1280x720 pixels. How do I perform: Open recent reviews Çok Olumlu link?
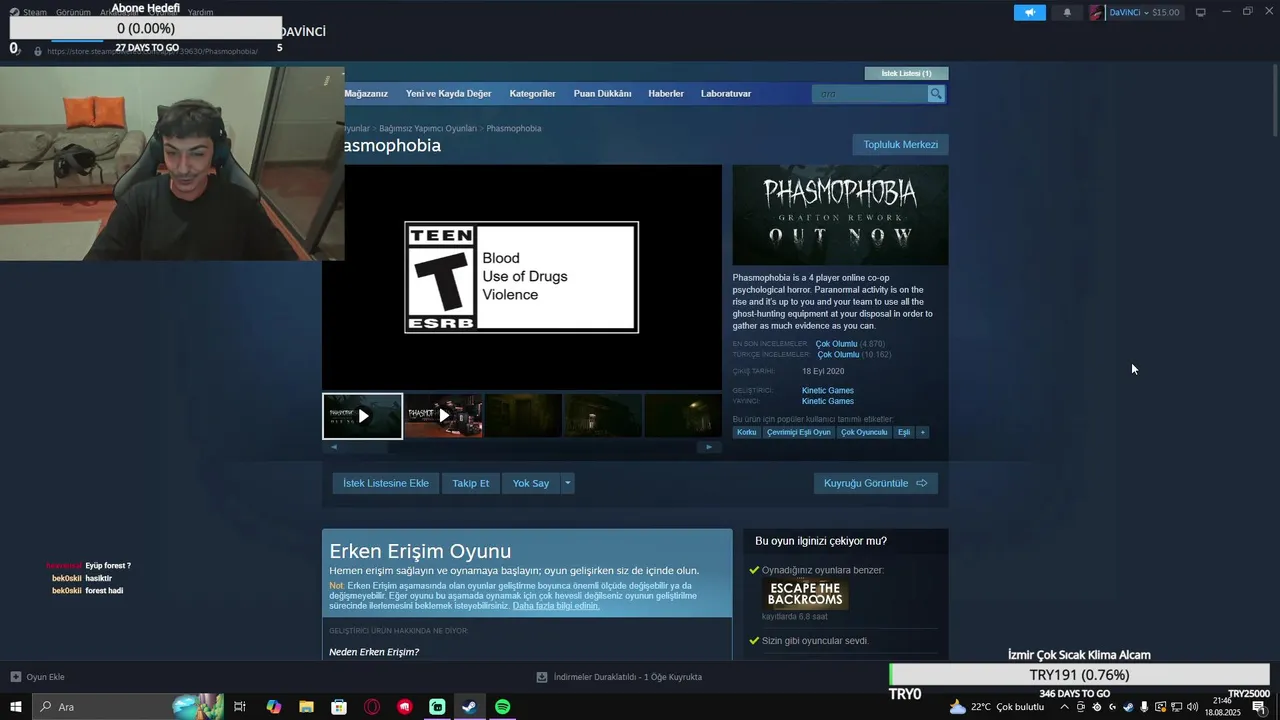836,344
